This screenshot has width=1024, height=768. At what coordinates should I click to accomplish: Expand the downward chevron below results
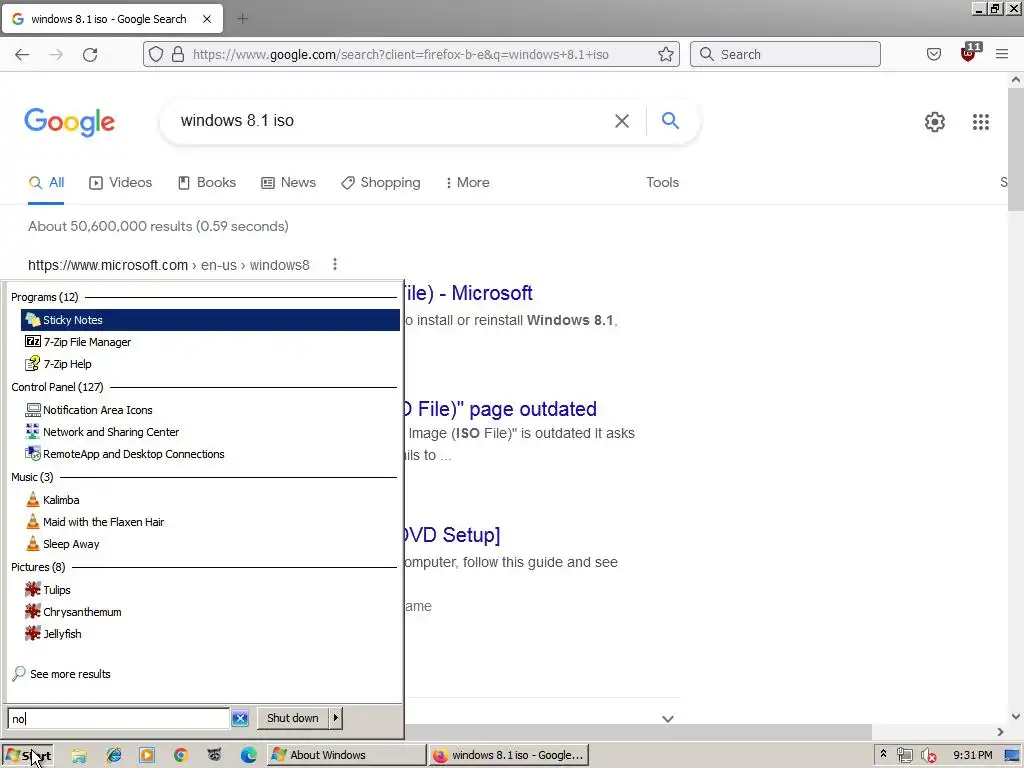(667, 718)
